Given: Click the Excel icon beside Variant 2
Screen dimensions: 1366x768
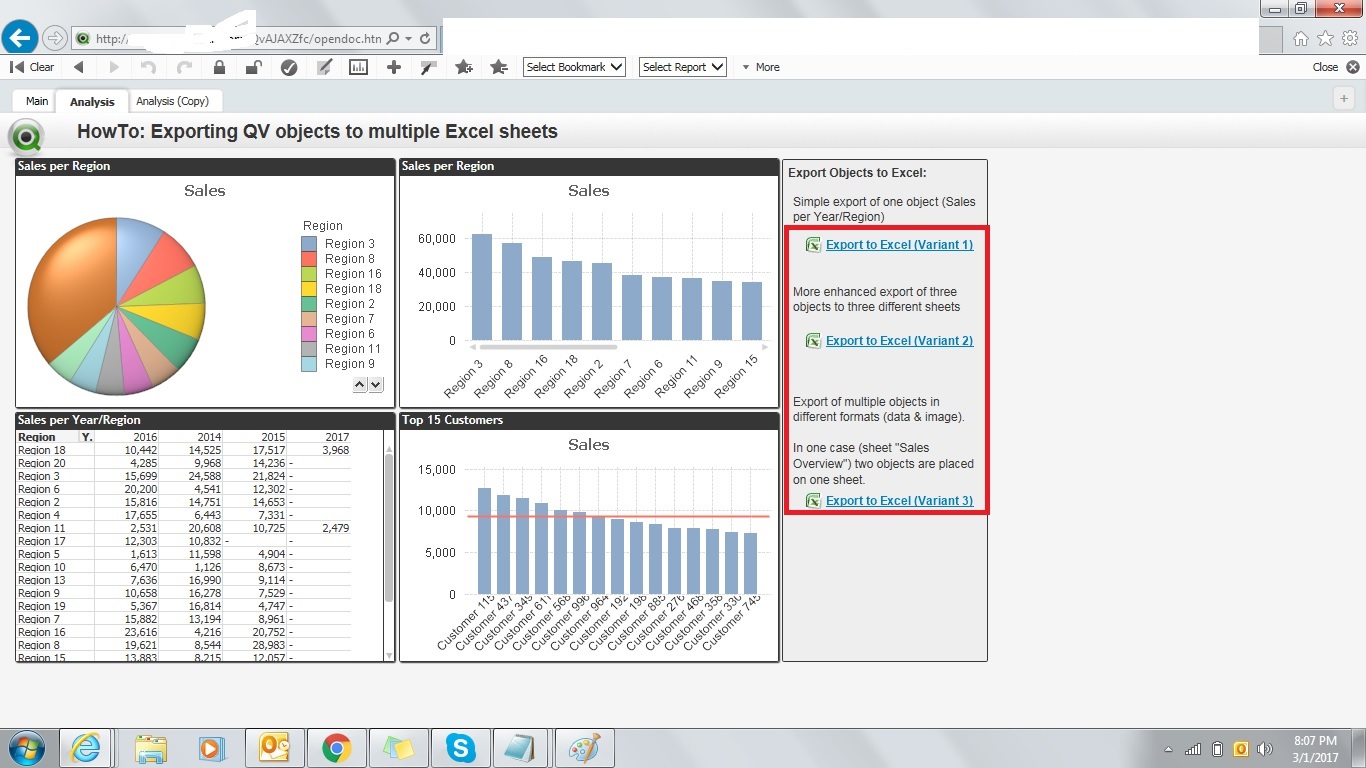Looking at the screenshot, I should pos(813,341).
